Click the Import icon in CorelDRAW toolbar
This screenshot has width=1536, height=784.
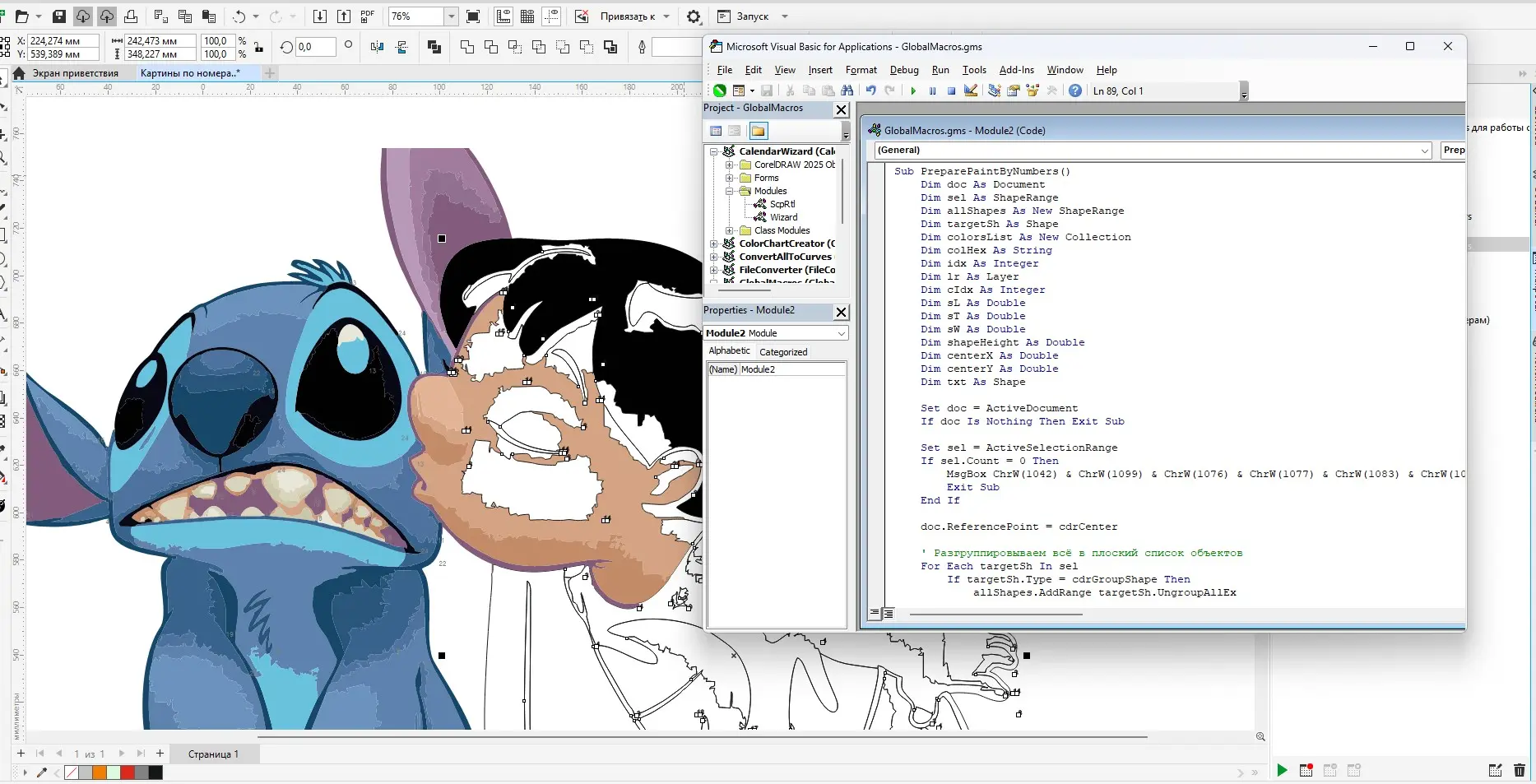(x=320, y=16)
